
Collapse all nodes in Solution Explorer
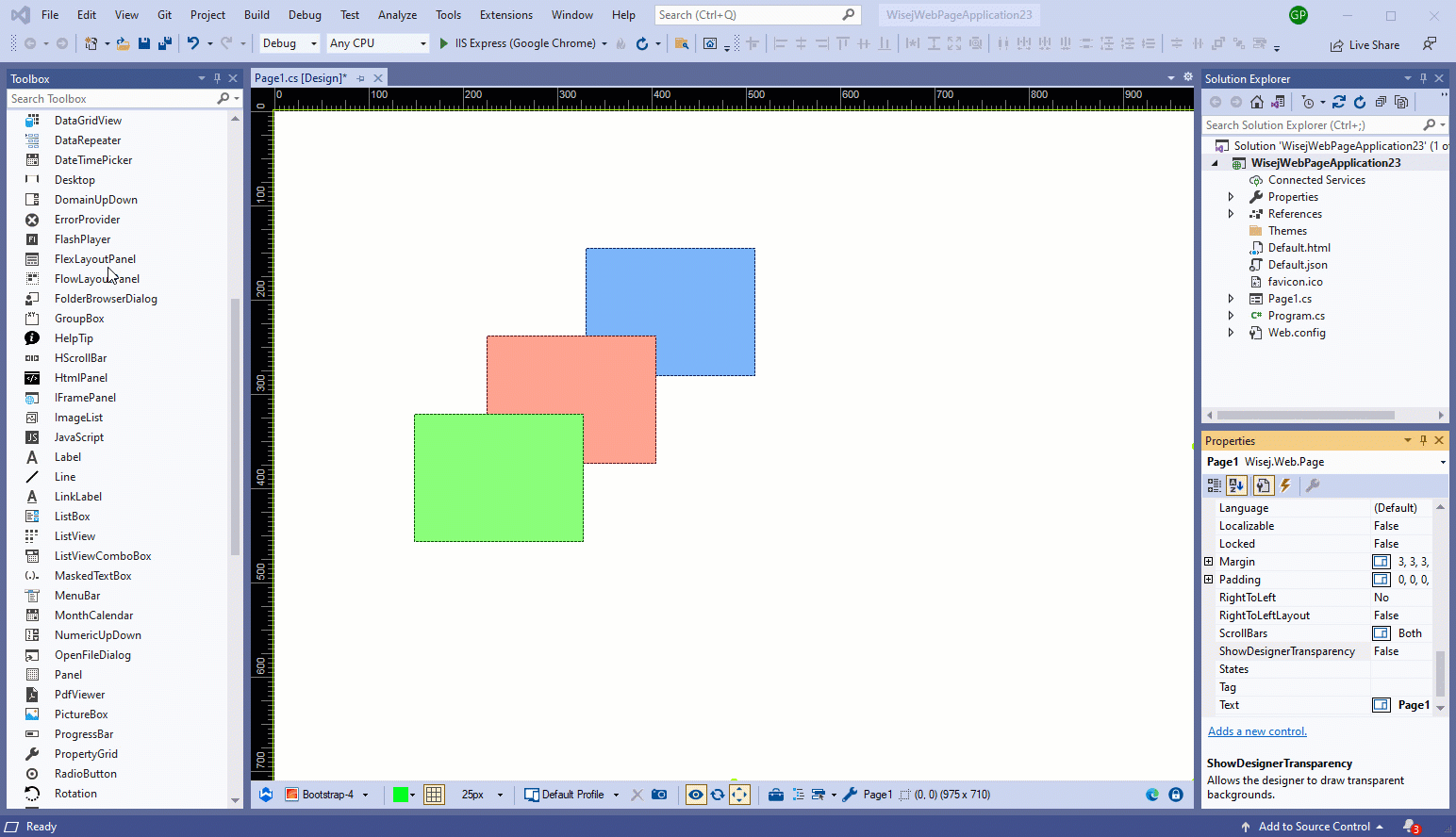click(x=1381, y=102)
